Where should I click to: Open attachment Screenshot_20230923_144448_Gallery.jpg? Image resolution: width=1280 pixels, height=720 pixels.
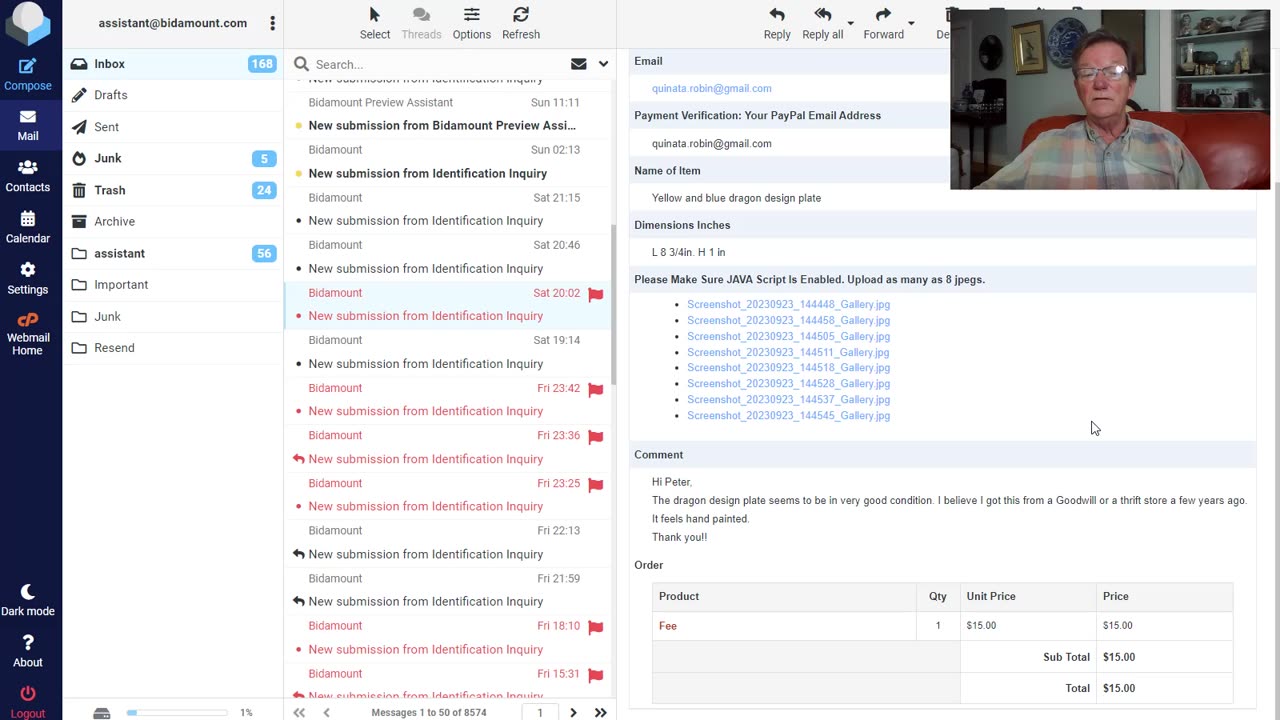click(x=788, y=304)
